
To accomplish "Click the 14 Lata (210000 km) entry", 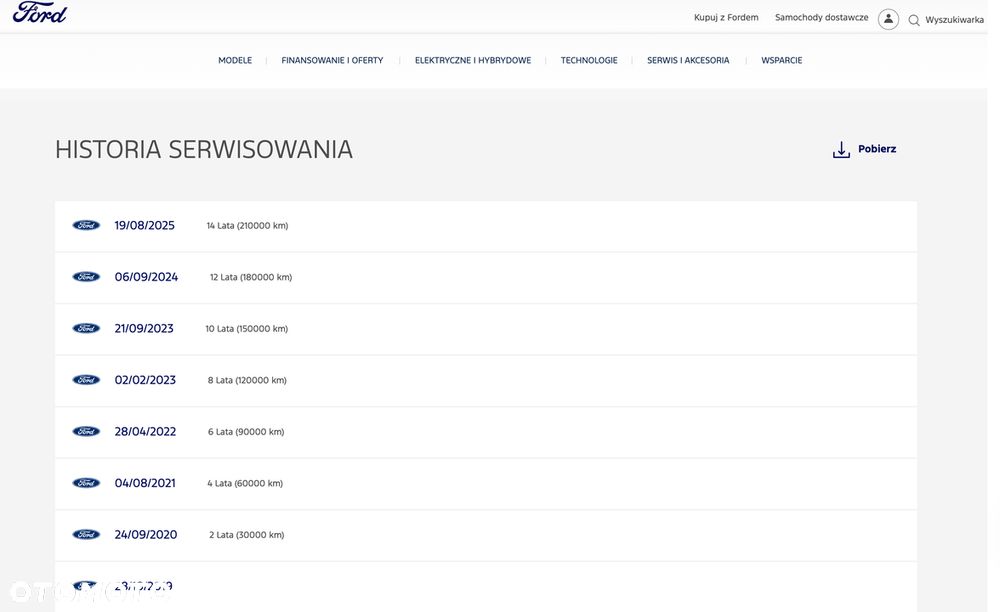I will [247, 226].
